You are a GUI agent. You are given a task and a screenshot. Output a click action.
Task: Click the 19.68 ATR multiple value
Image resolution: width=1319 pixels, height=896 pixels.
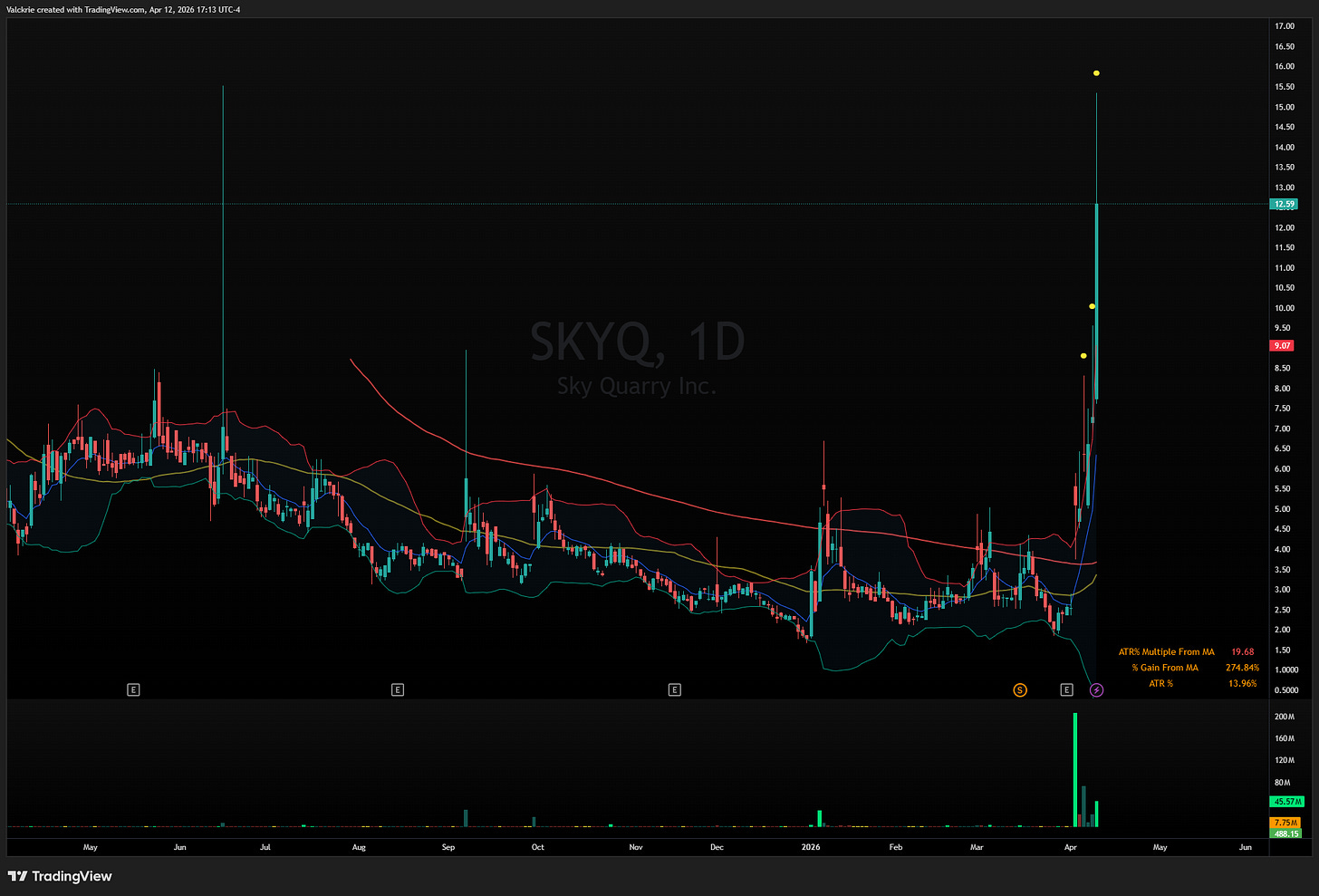click(x=1243, y=652)
